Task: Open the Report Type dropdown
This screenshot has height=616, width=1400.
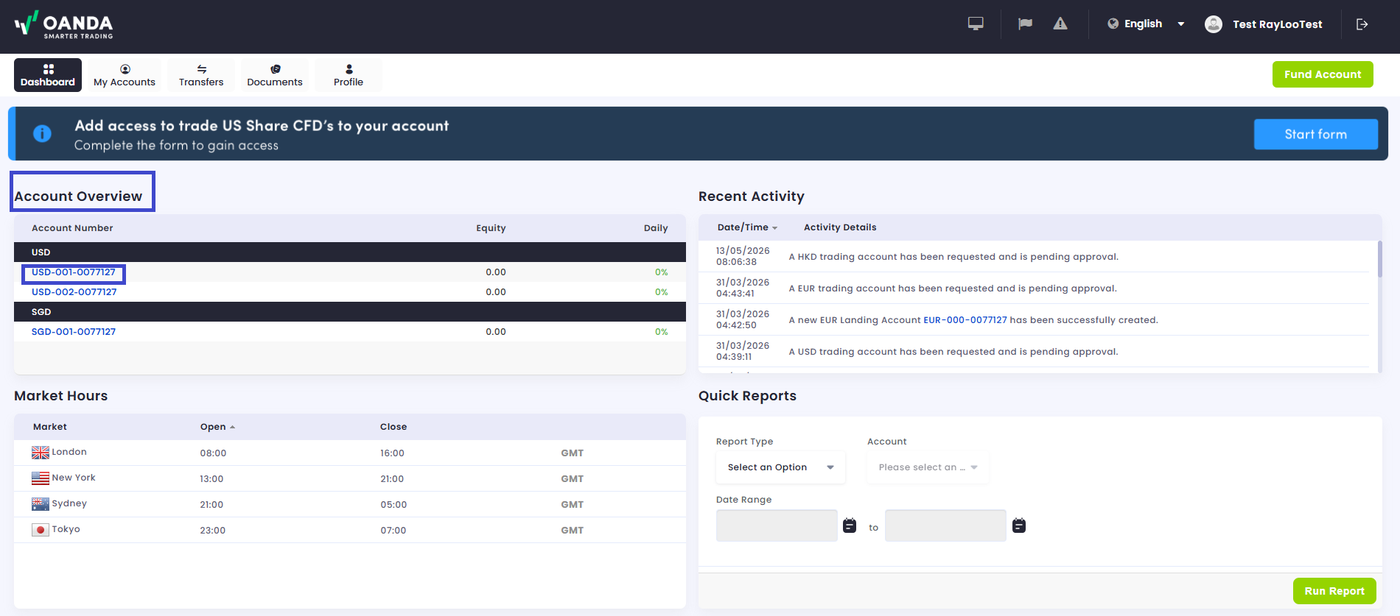Action: 780,467
